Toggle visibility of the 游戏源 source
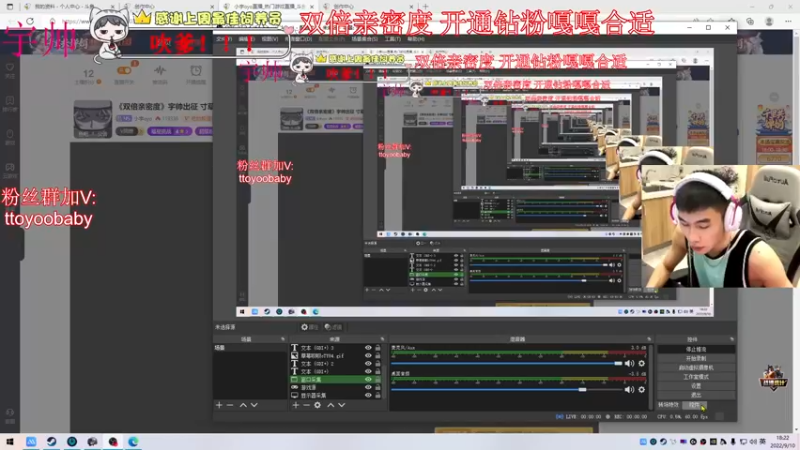 pyautogui.click(x=368, y=387)
